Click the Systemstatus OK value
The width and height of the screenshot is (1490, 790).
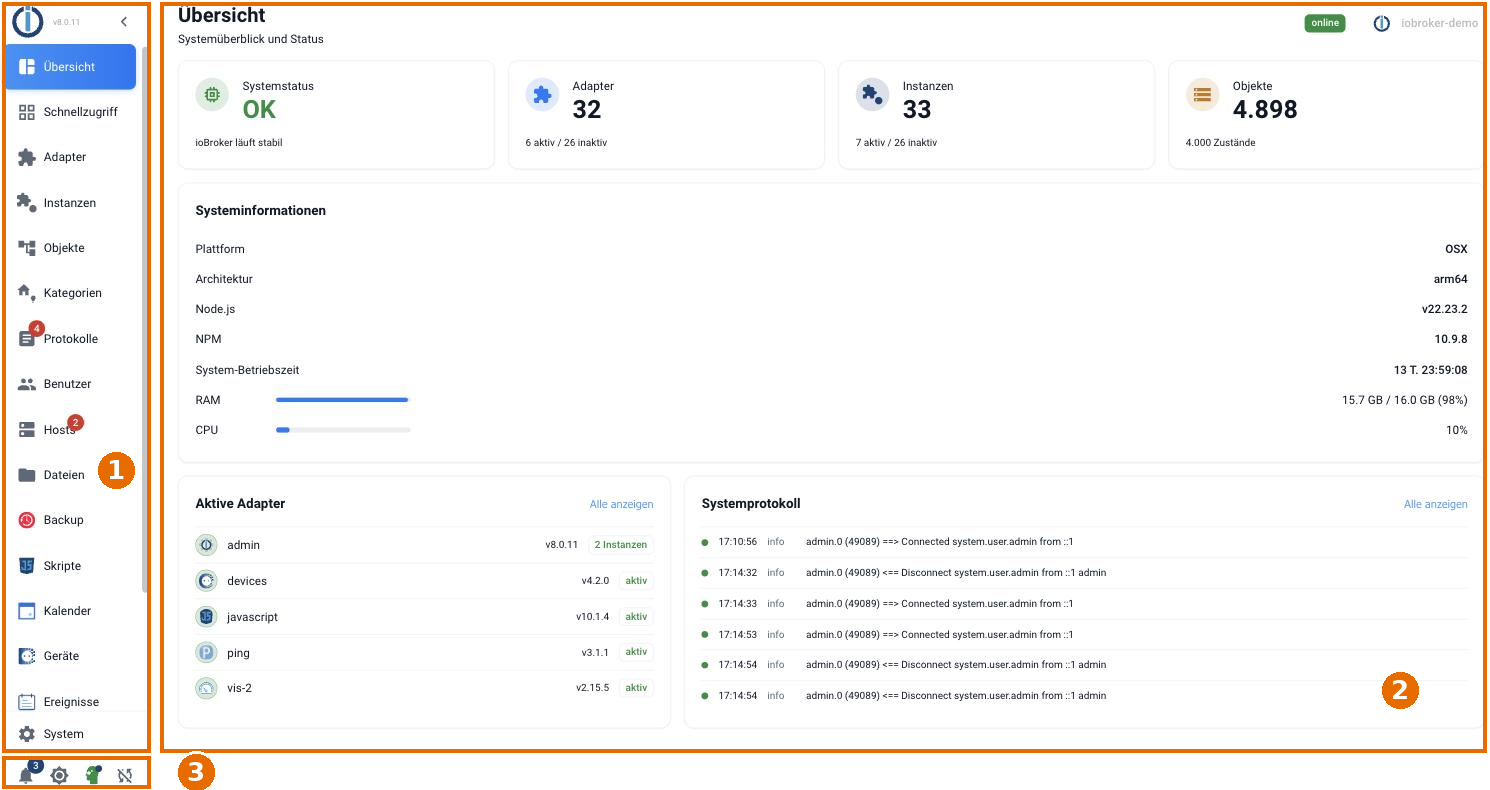259,109
